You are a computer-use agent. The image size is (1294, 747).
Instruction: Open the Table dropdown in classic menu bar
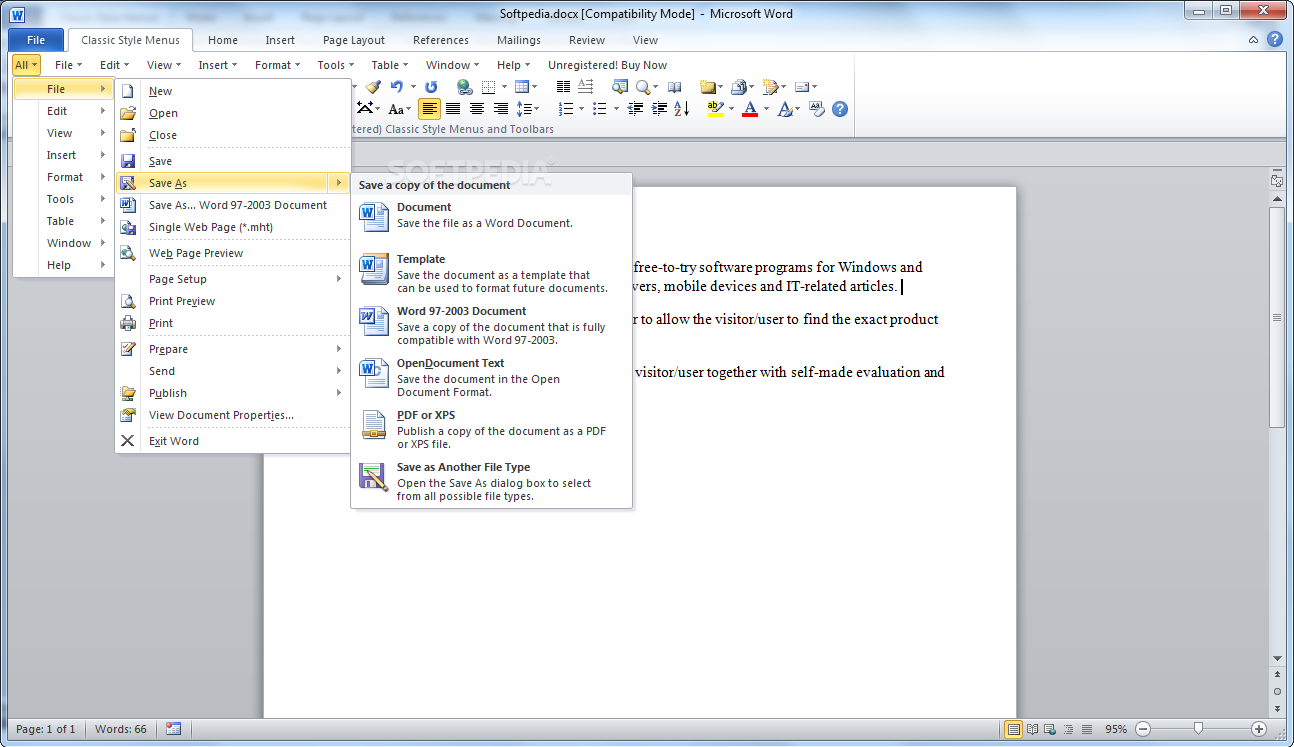(390, 65)
